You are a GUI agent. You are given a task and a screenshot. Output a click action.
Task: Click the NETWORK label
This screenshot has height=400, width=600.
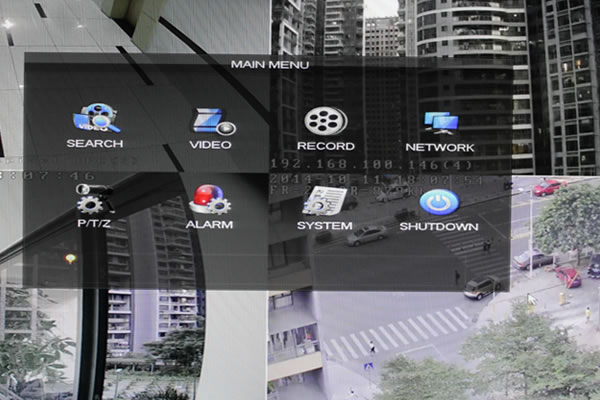[x=440, y=147]
